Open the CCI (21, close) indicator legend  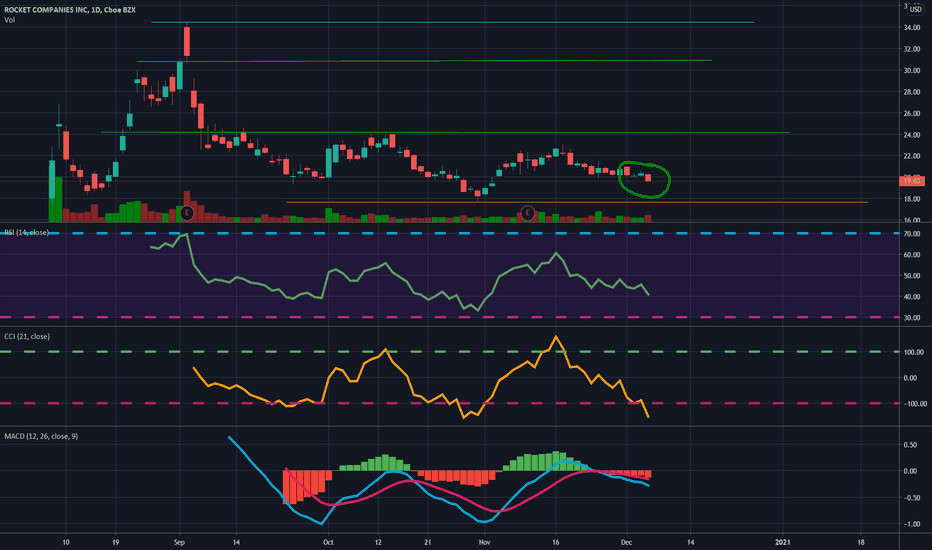[27, 337]
